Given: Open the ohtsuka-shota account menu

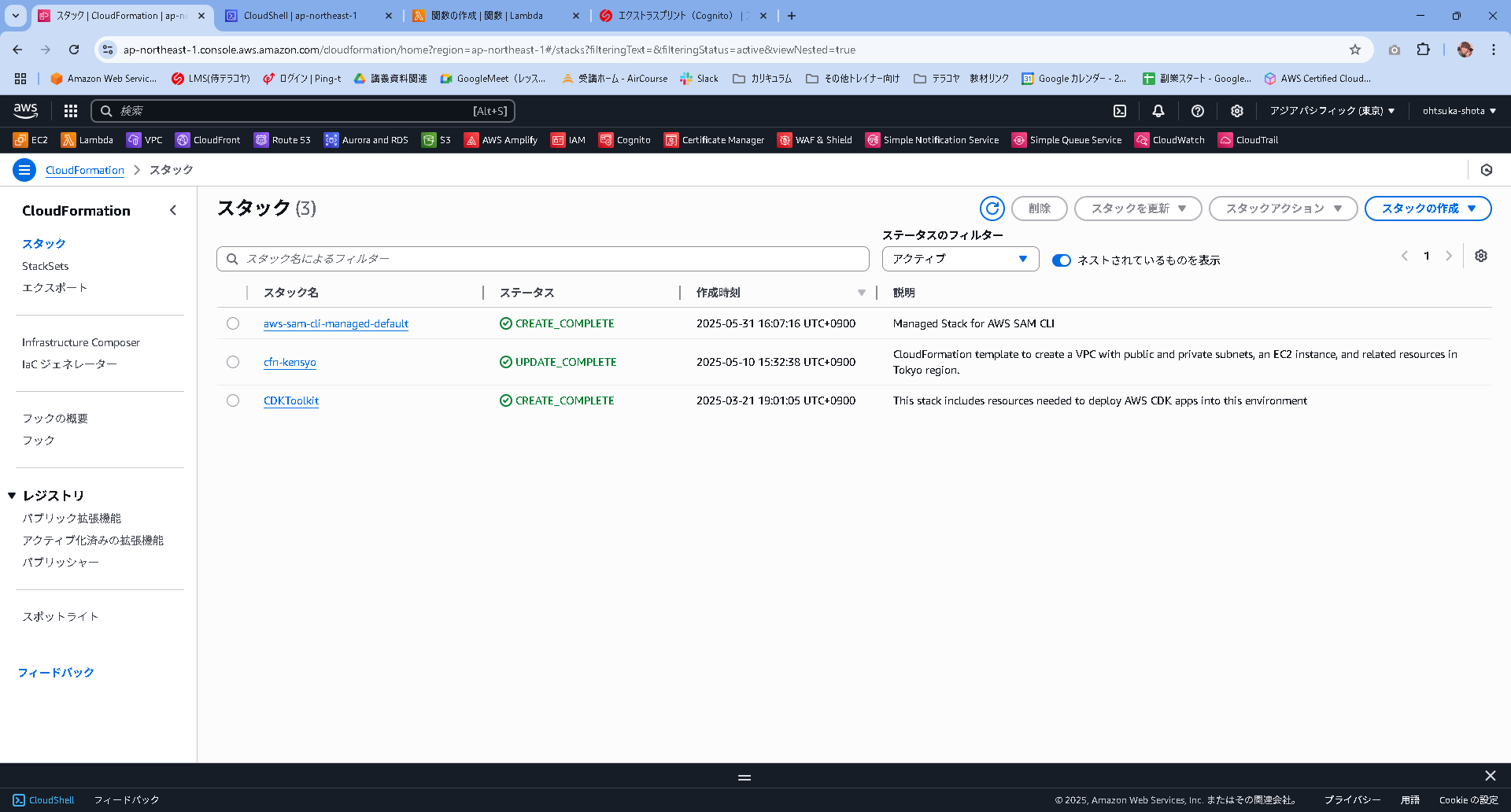Looking at the screenshot, I should [x=1459, y=111].
